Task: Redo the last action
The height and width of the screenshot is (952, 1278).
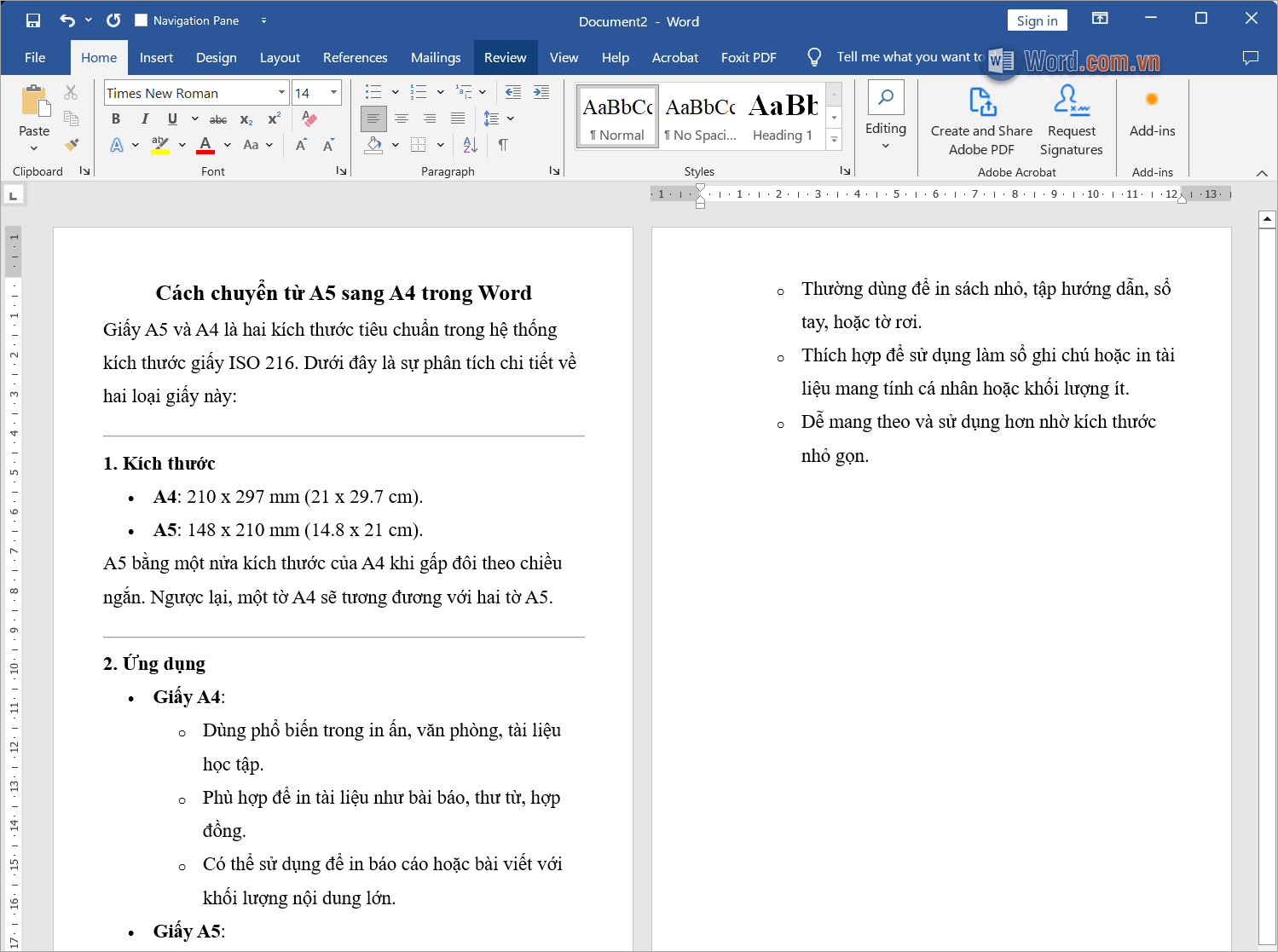Action: [x=113, y=20]
